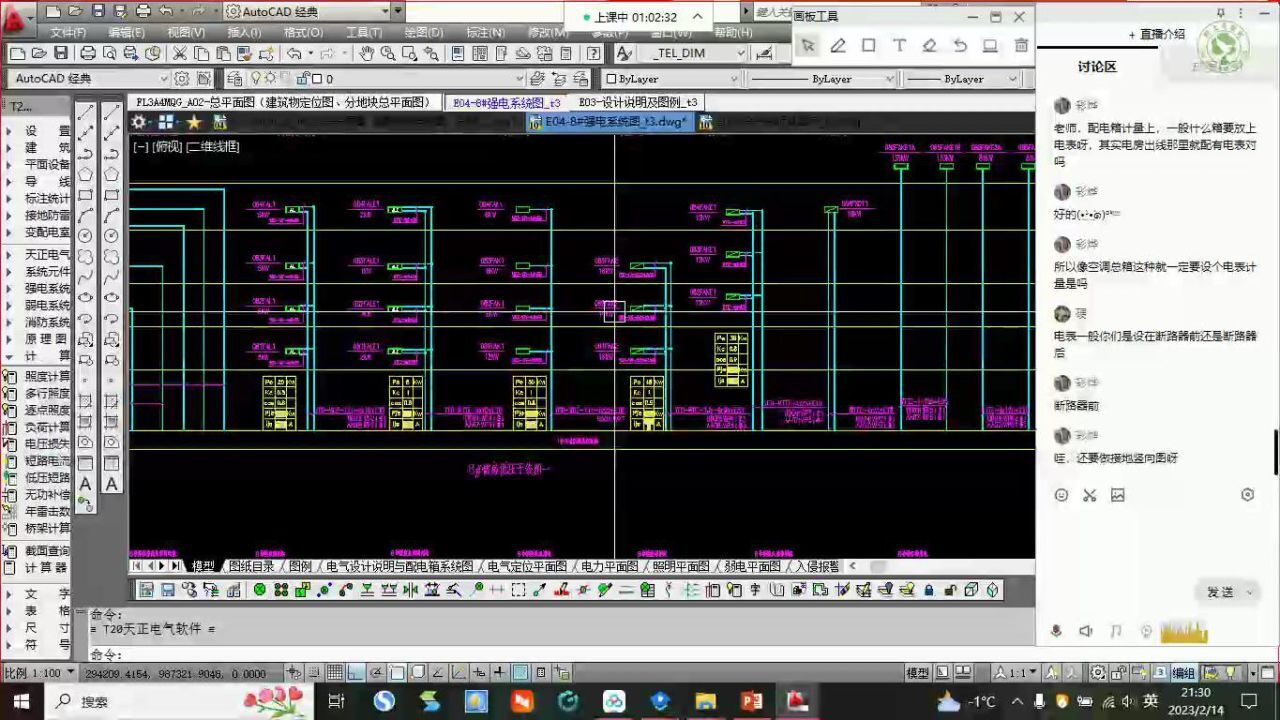
Task: Switch to 电力平面图 layout tab
Action: click(609, 566)
